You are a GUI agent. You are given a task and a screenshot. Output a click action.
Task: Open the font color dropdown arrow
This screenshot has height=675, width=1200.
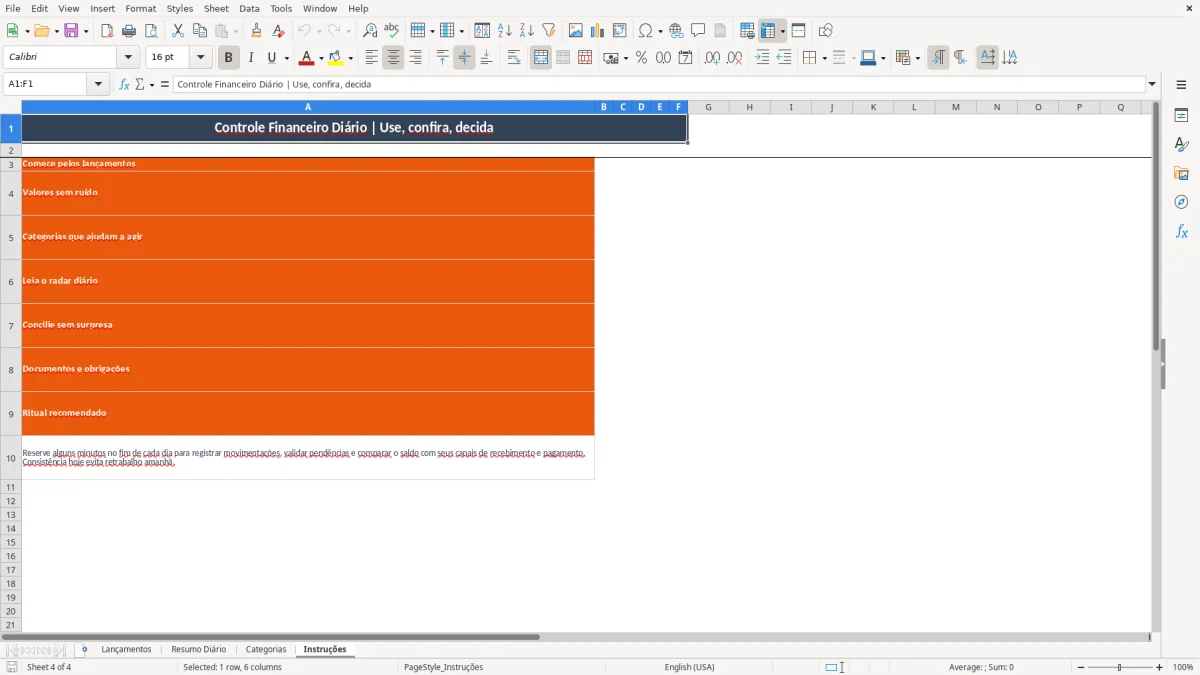321,58
